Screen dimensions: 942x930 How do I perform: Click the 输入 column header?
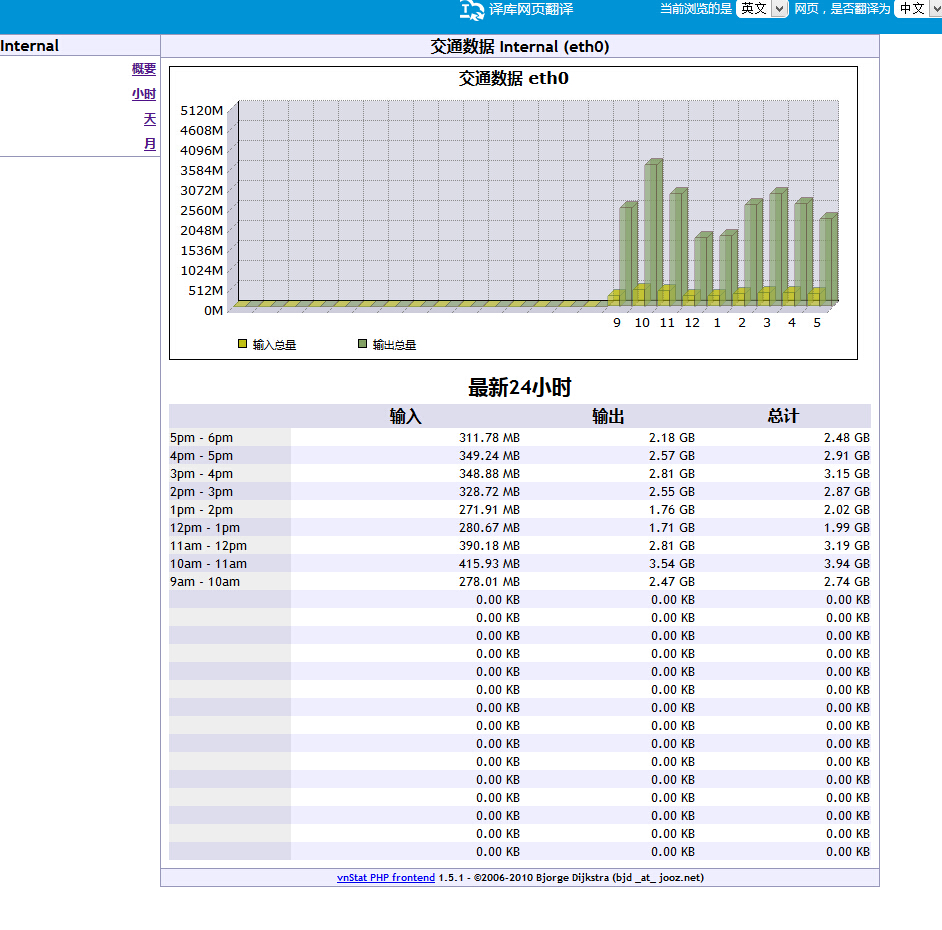click(406, 416)
